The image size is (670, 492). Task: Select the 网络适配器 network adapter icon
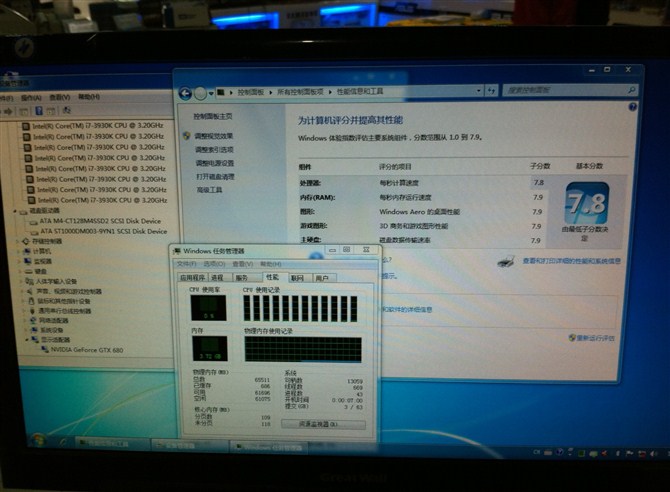(x=33, y=320)
